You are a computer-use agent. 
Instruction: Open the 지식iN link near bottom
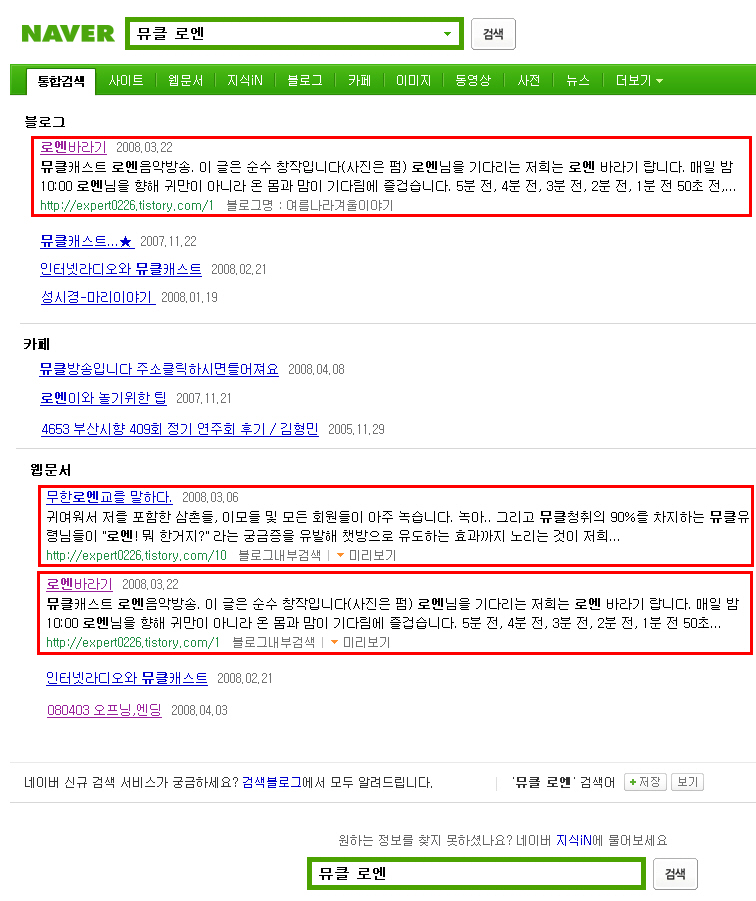click(x=574, y=840)
